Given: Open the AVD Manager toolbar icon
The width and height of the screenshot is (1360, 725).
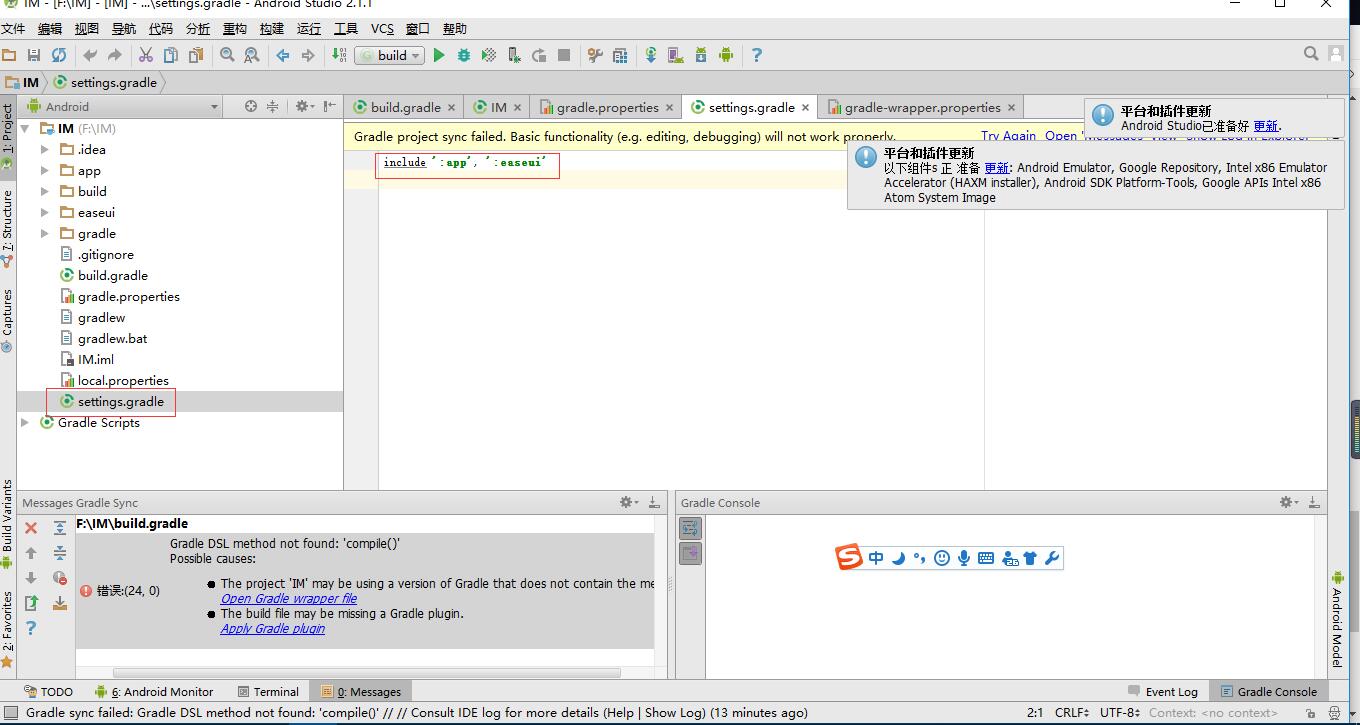Looking at the screenshot, I should tap(676, 56).
